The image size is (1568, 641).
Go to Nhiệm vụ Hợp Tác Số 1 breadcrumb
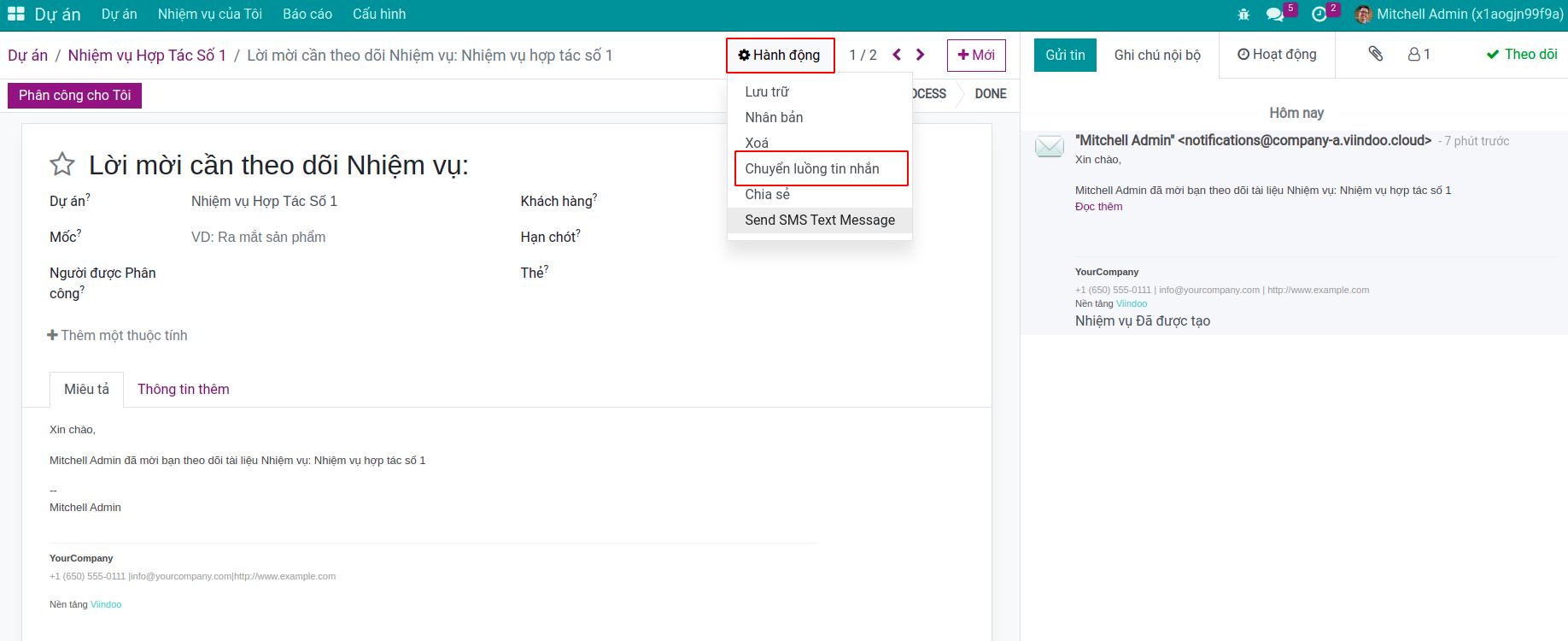pyautogui.click(x=147, y=56)
